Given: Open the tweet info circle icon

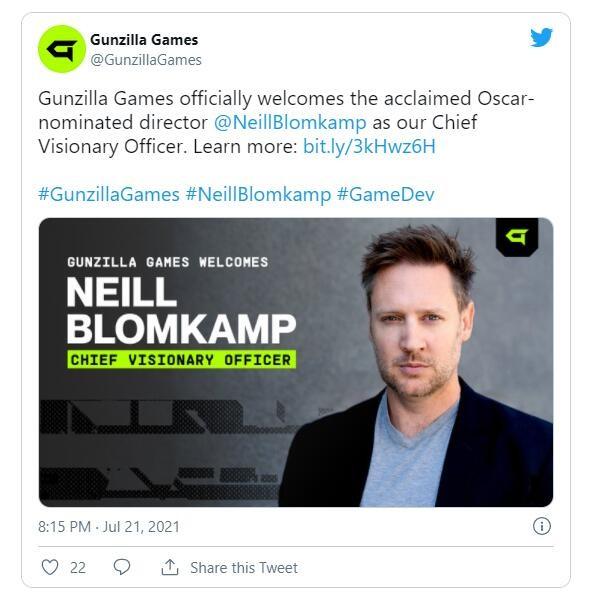Looking at the screenshot, I should (x=542, y=526).
